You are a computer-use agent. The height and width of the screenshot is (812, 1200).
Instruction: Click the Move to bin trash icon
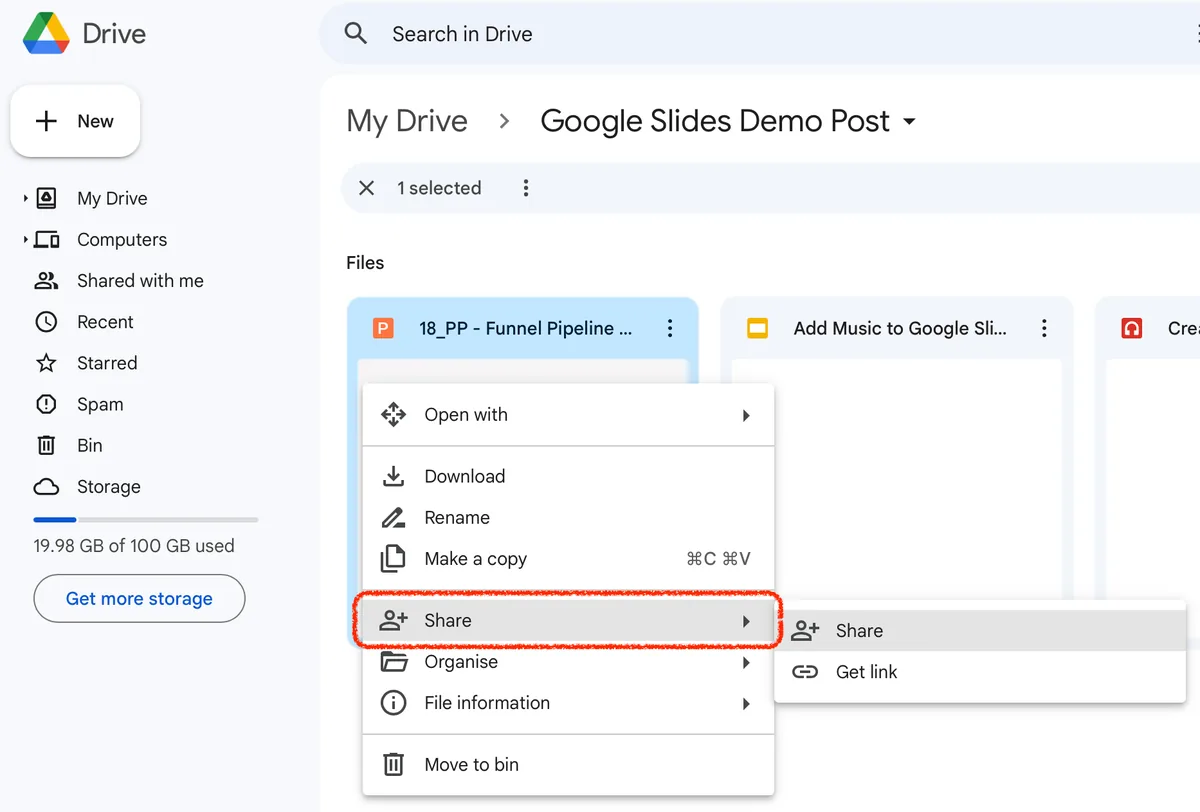[394, 765]
